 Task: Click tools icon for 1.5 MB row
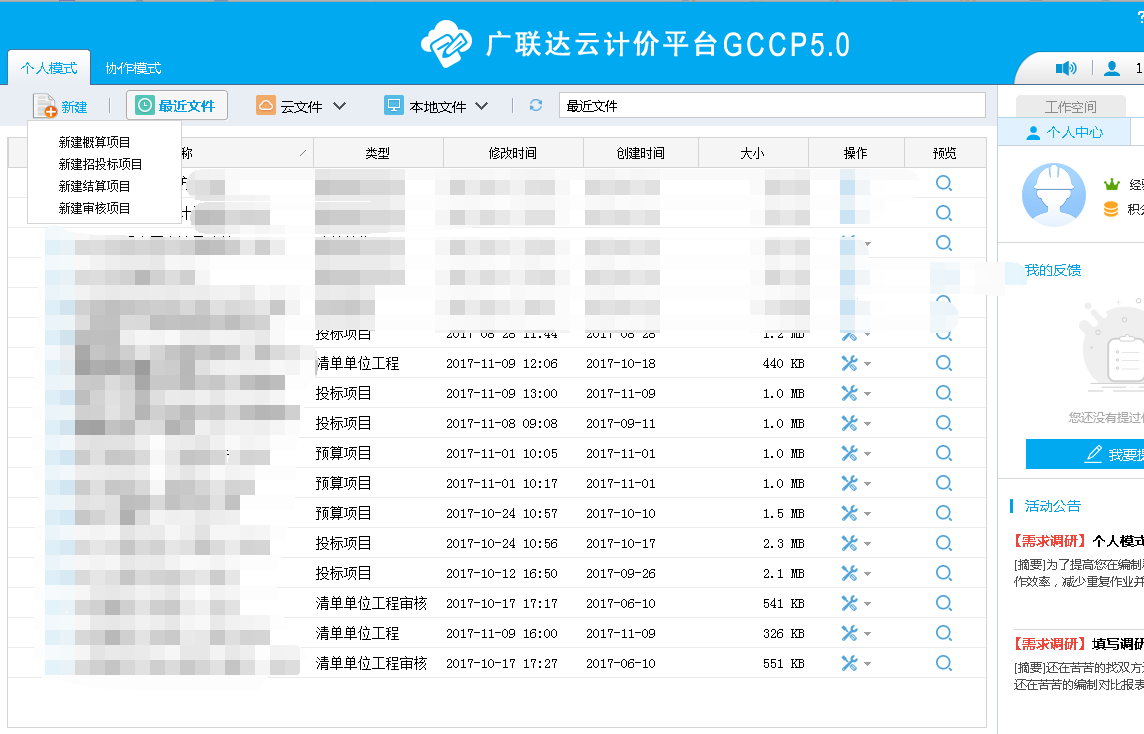[849, 514]
